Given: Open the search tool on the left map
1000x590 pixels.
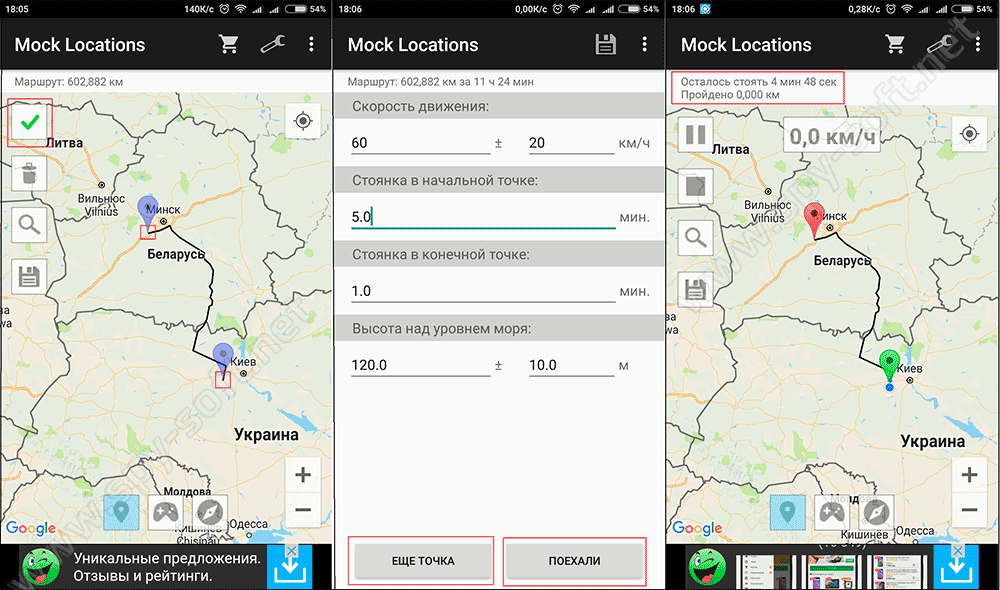Looking at the screenshot, I should (30, 224).
